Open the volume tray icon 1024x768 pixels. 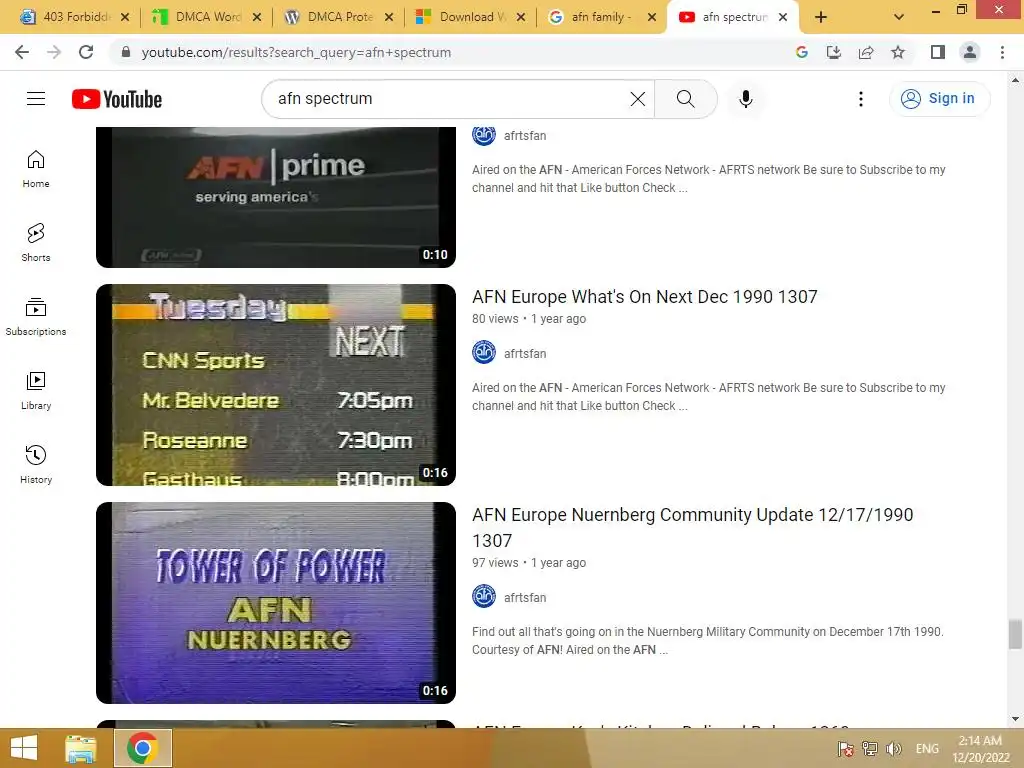894,748
